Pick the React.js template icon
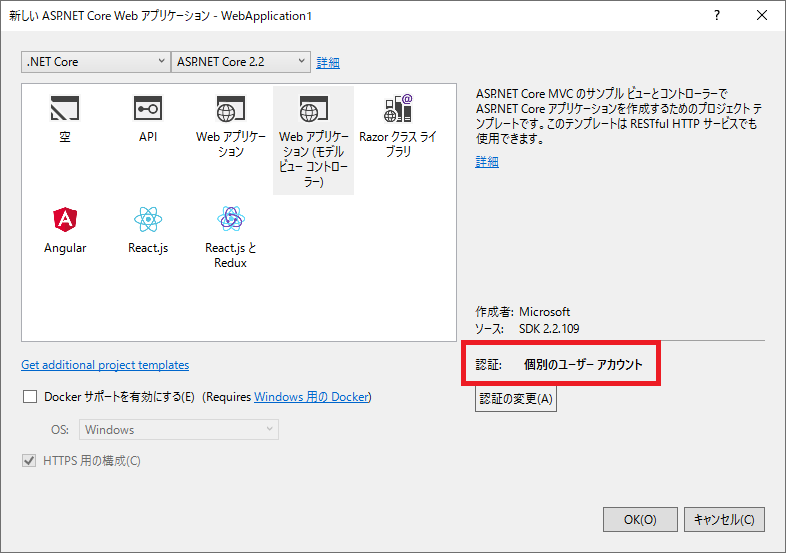 point(148,220)
